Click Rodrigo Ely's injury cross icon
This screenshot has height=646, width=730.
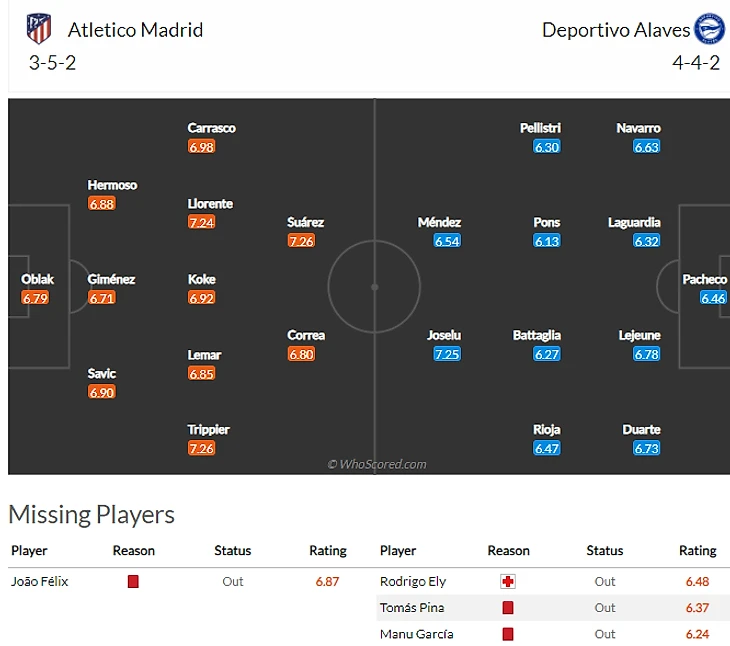(x=507, y=581)
